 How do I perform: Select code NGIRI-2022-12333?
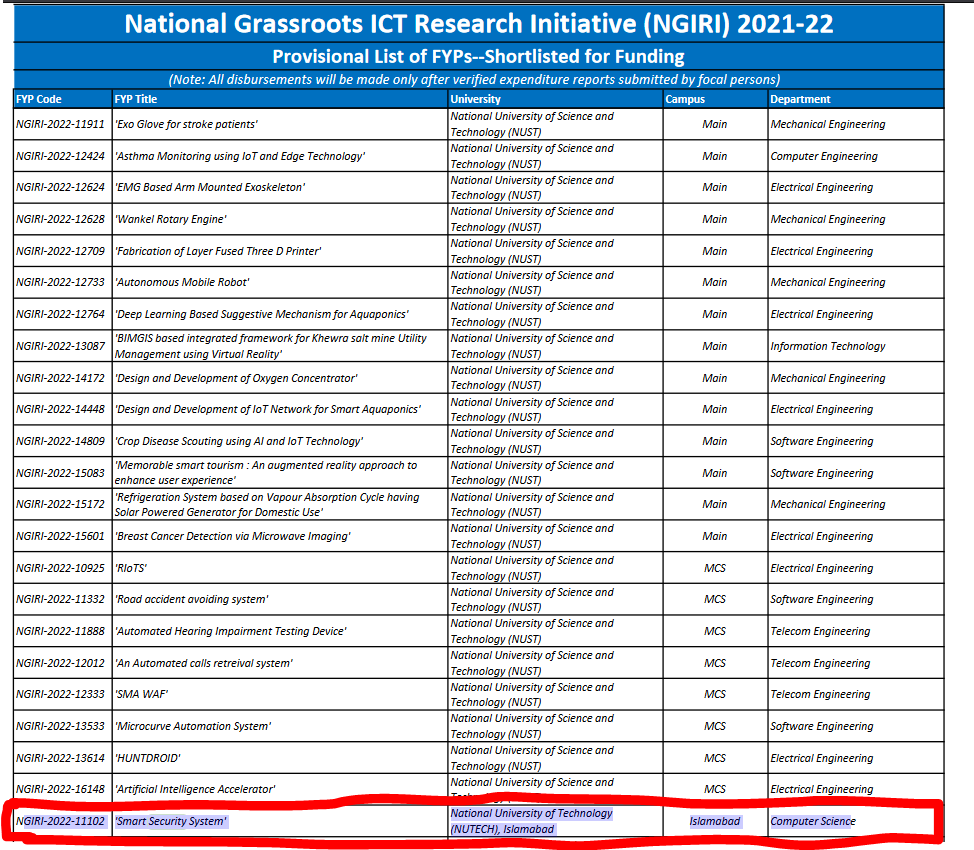click(x=60, y=695)
